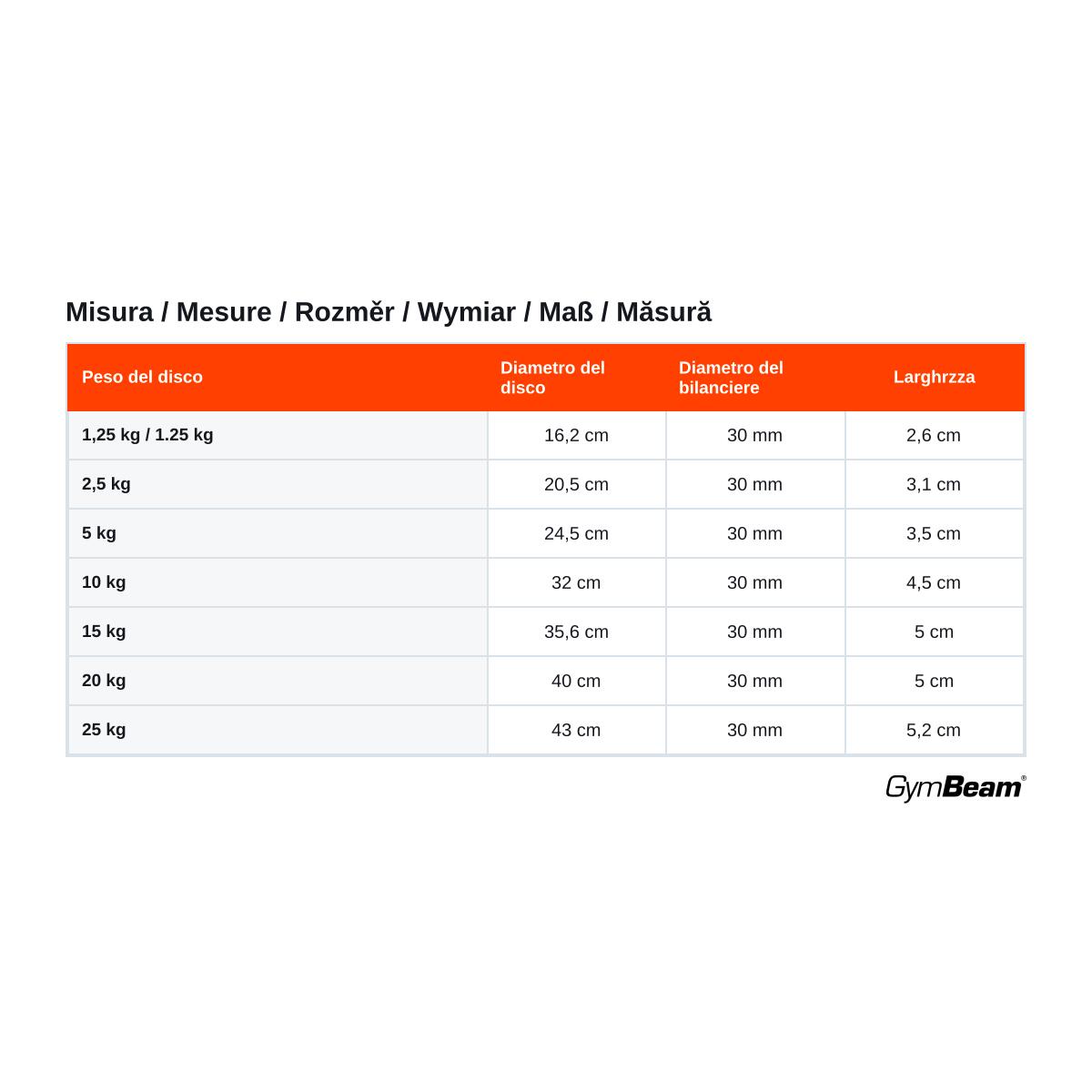Click the 15 kg row label
Screen dimensions: 1092x1092
click(104, 632)
